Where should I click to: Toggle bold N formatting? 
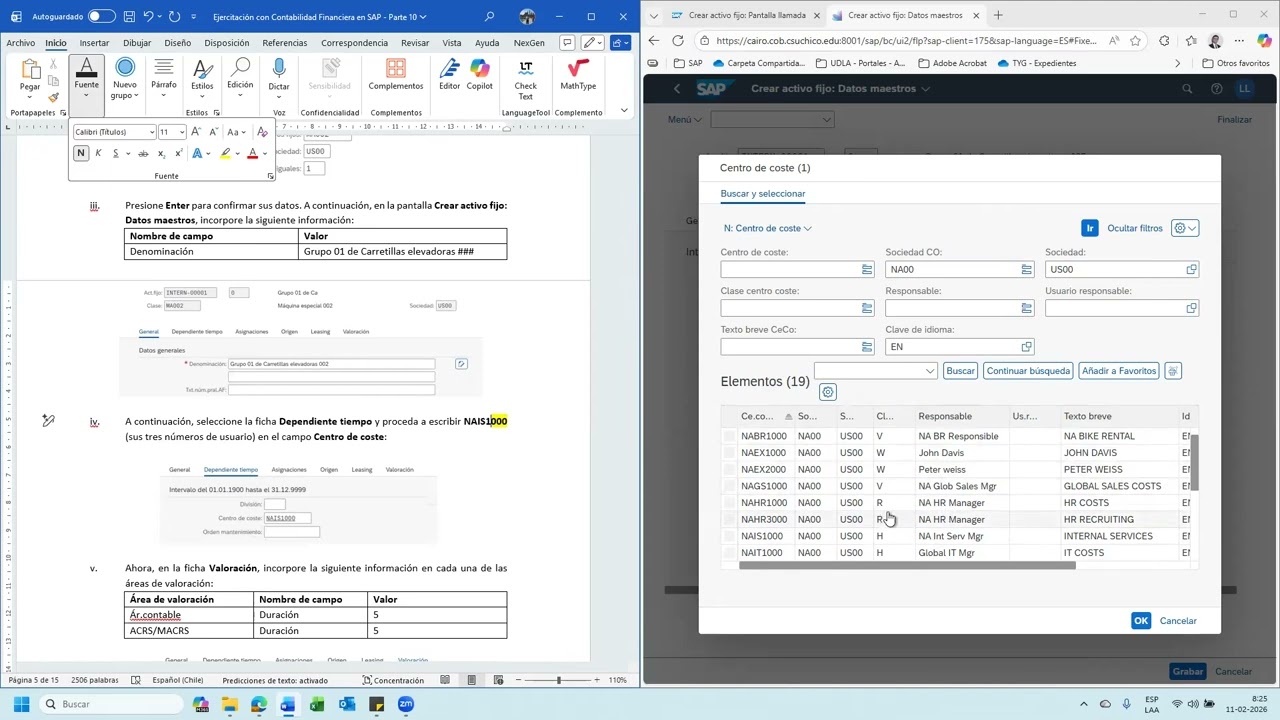81,153
